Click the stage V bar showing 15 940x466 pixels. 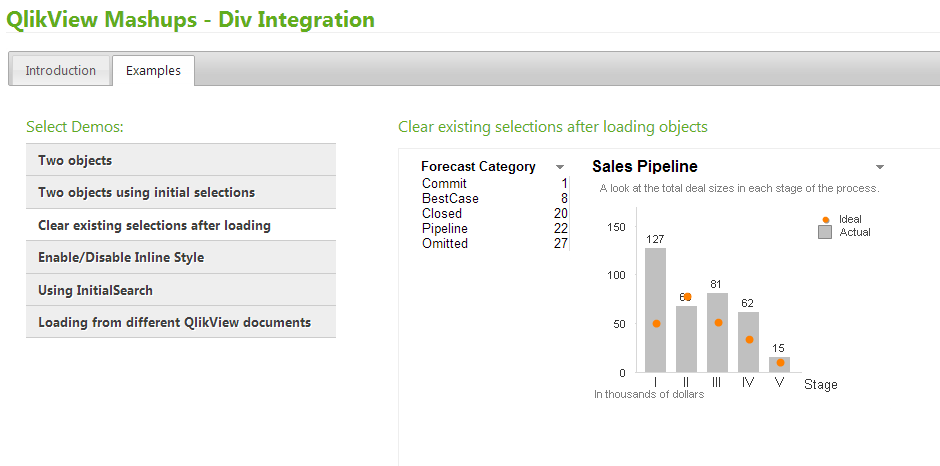tap(780, 365)
